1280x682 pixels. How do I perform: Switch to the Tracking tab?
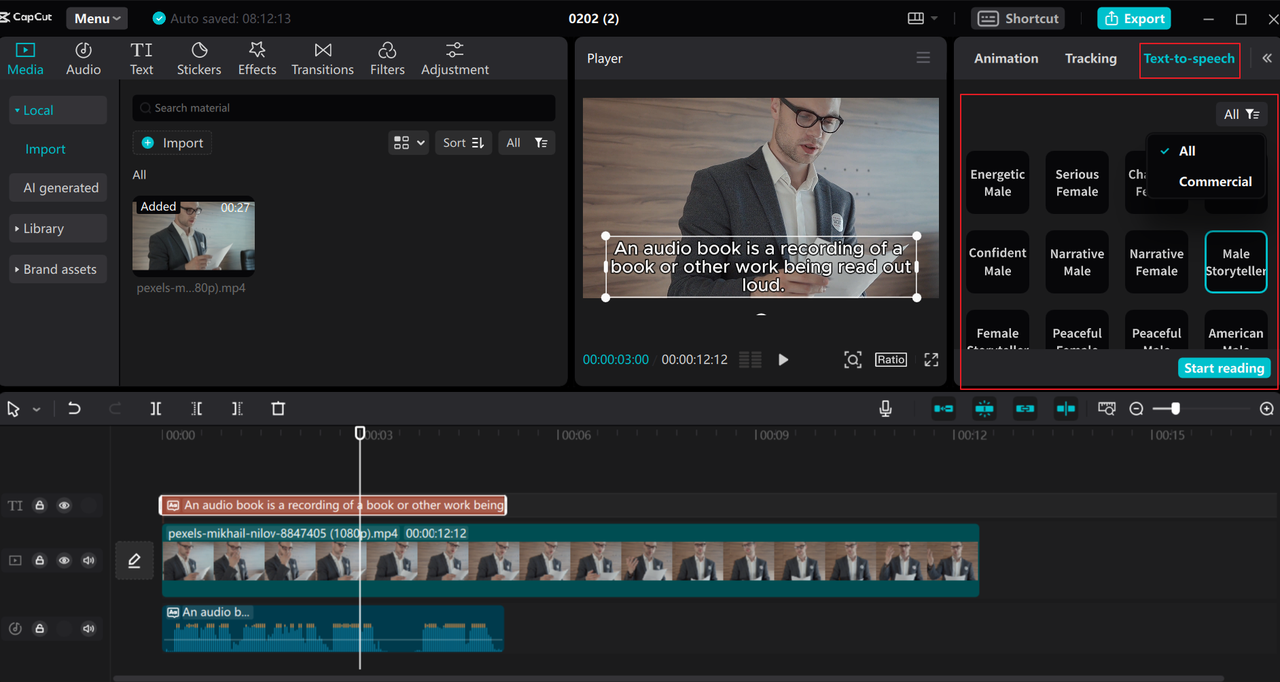pyautogui.click(x=1091, y=58)
